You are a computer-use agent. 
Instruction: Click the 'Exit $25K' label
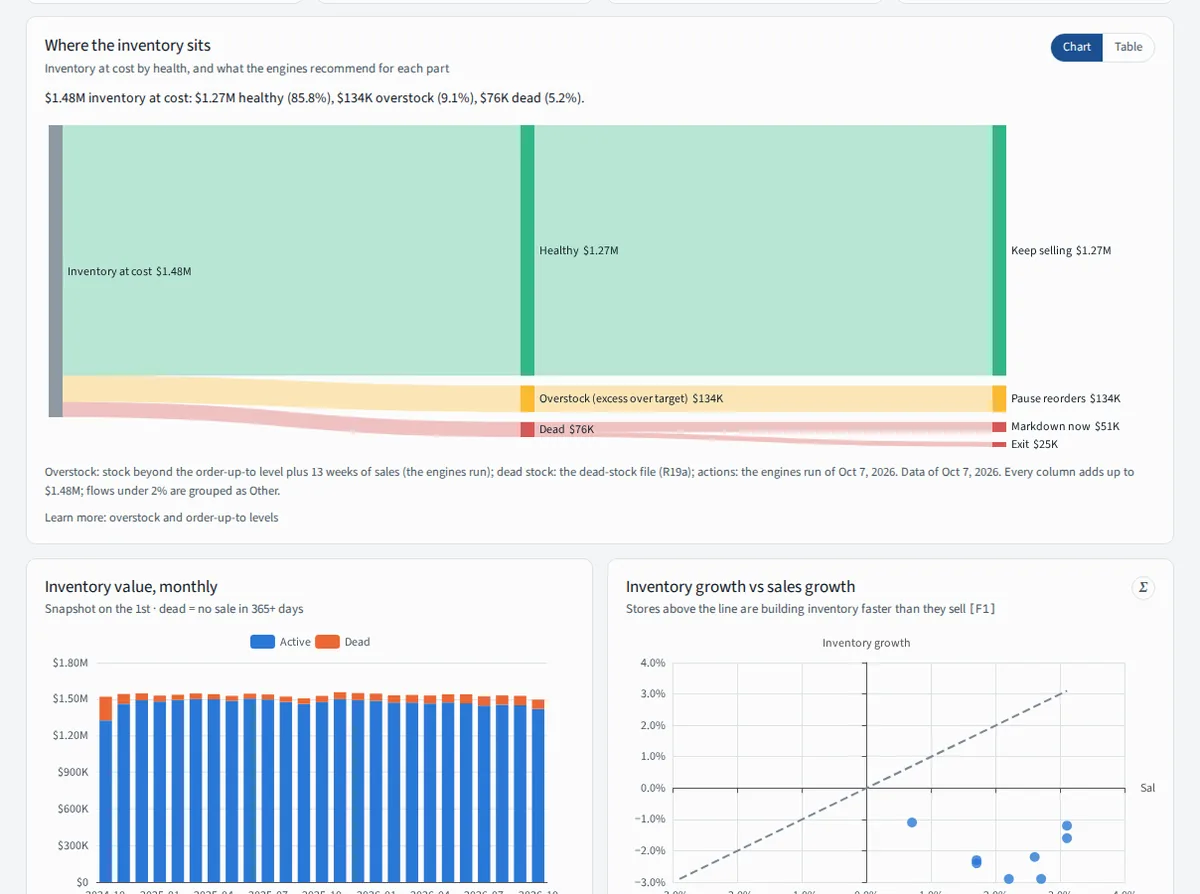1035,444
